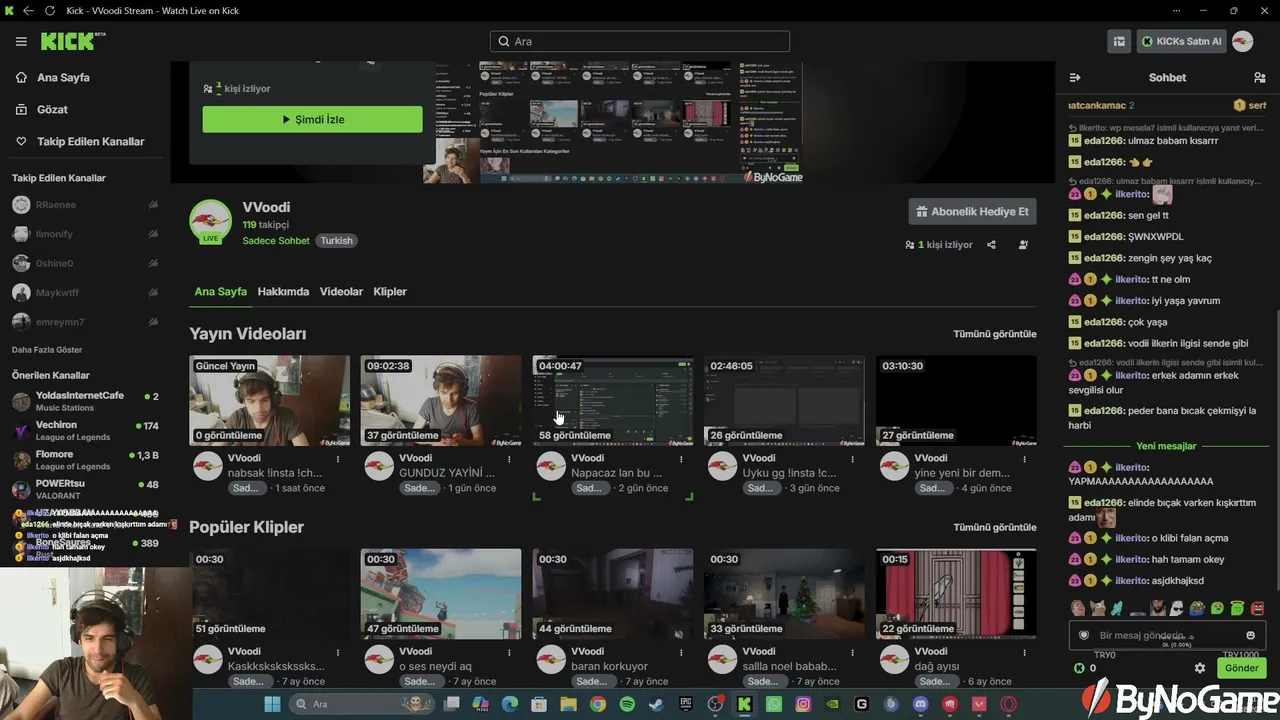This screenshot has width=1280, height=720.
Task: Click the chat identity shield icon
Action: pyautogui.click(x=1084, y=635)
